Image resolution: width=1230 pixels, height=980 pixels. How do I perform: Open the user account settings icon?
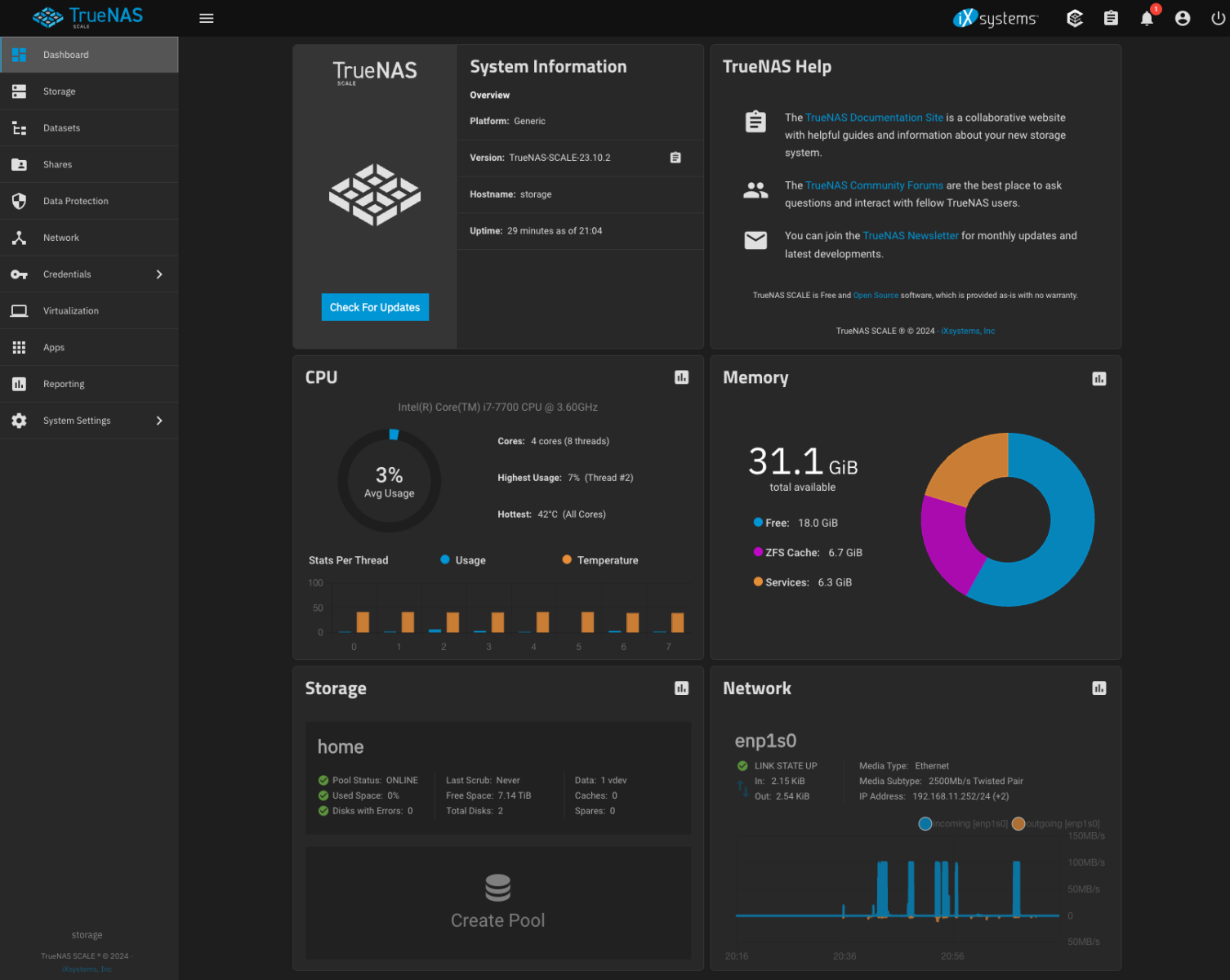pyautogui.click(x=1183, y=18)
